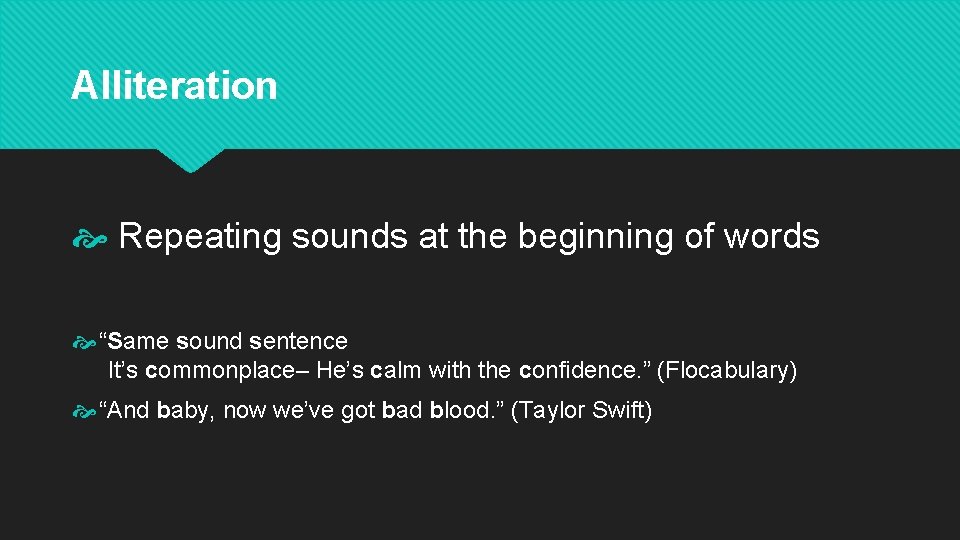This screenshot has height=540, width=960.
Task: Select the "Alliteration" slide title
Action: [174, 86]
